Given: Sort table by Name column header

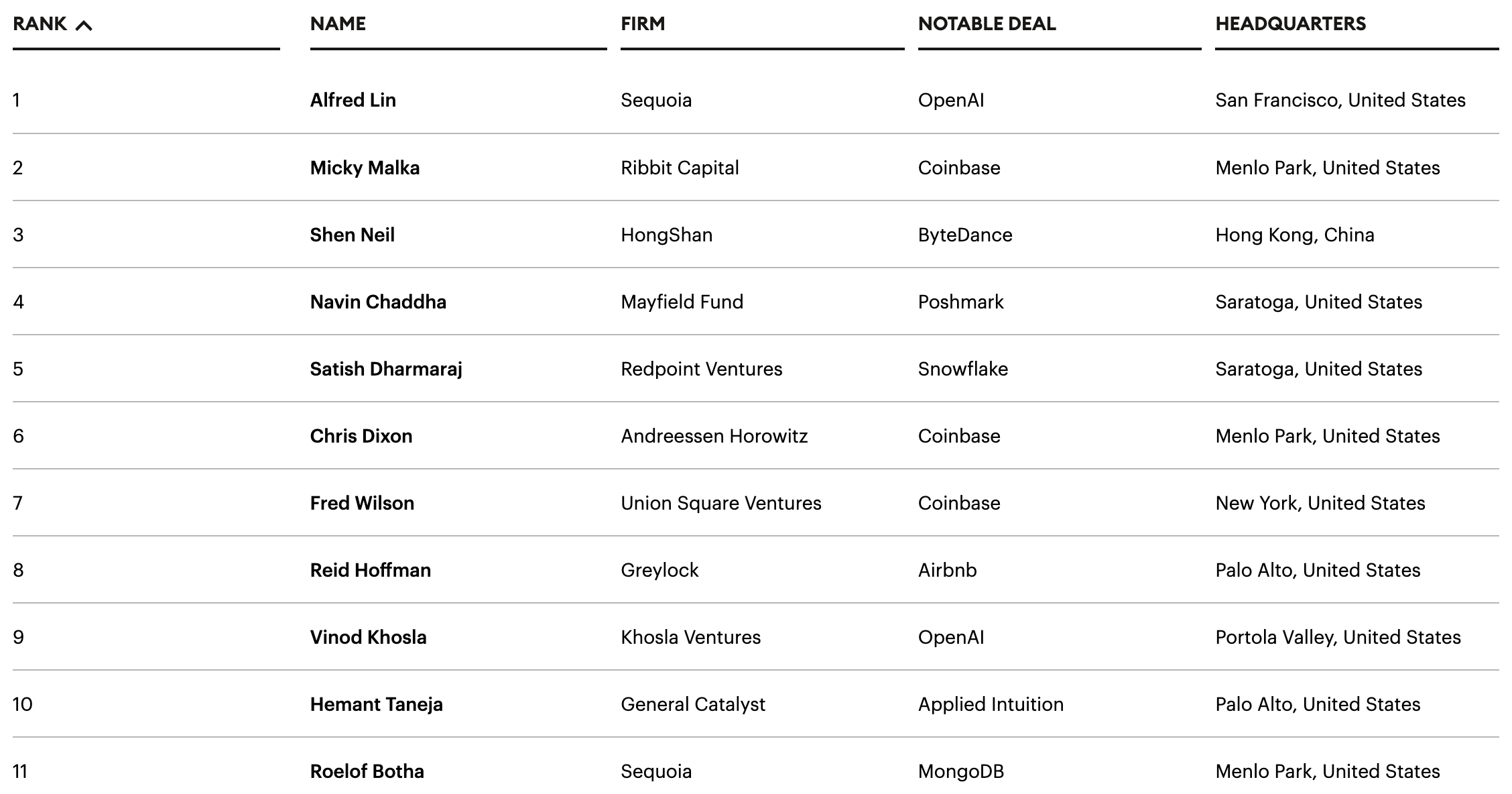Looking at the screenshot, I should 338,24.
